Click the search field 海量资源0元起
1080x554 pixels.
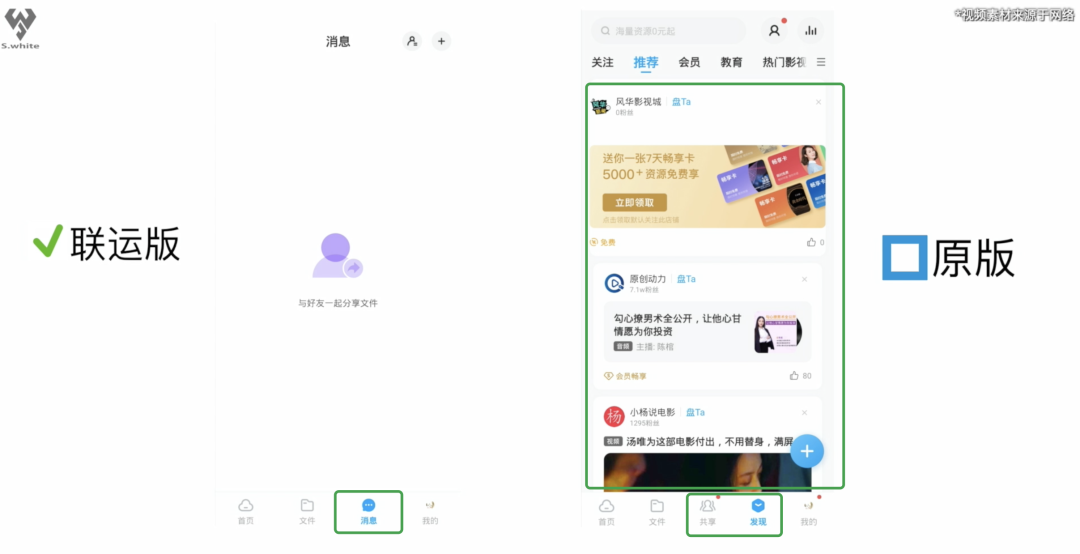pyautogui.click(x=669, y=31)
